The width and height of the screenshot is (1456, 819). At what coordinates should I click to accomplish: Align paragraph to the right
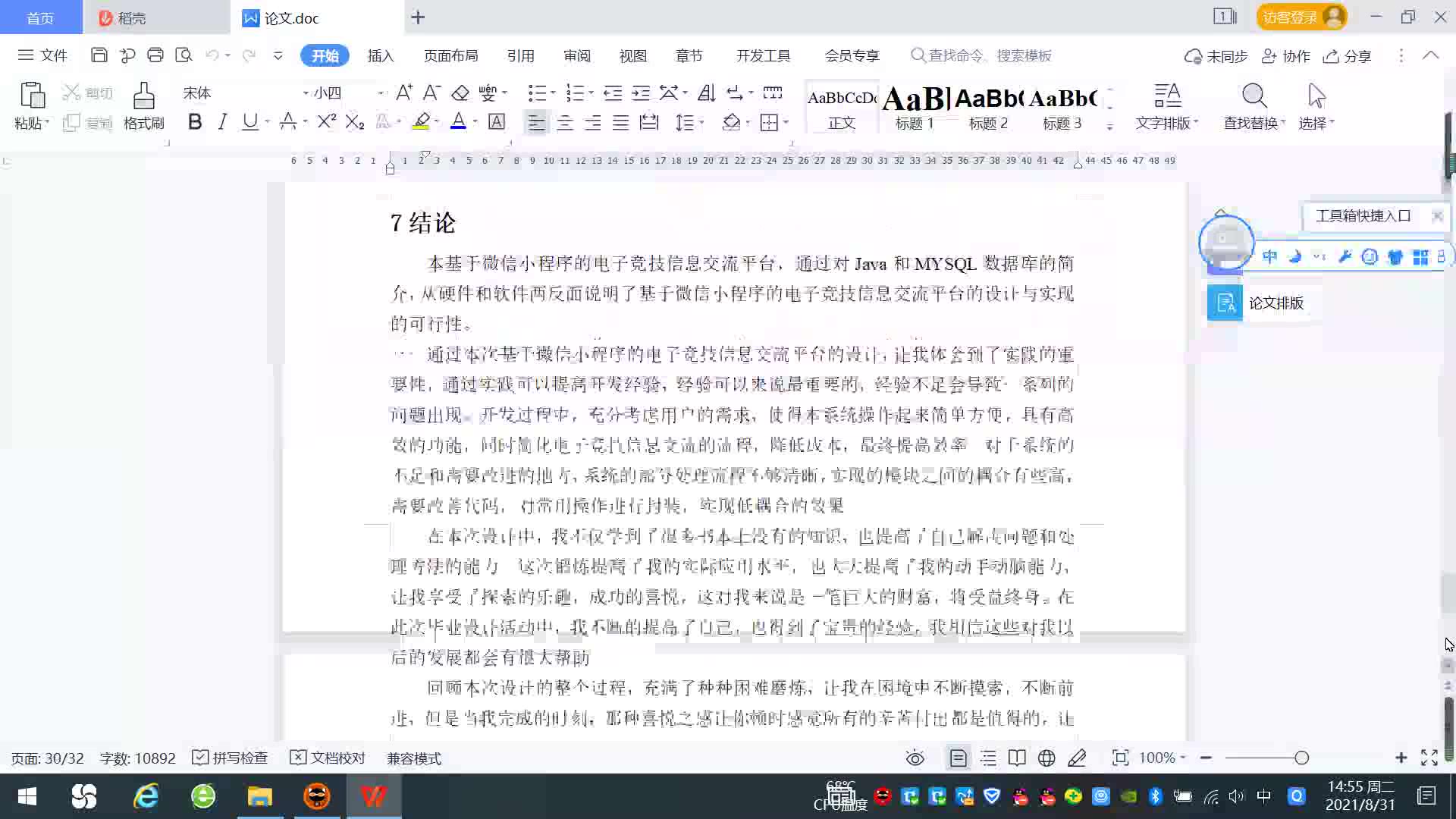593,122
